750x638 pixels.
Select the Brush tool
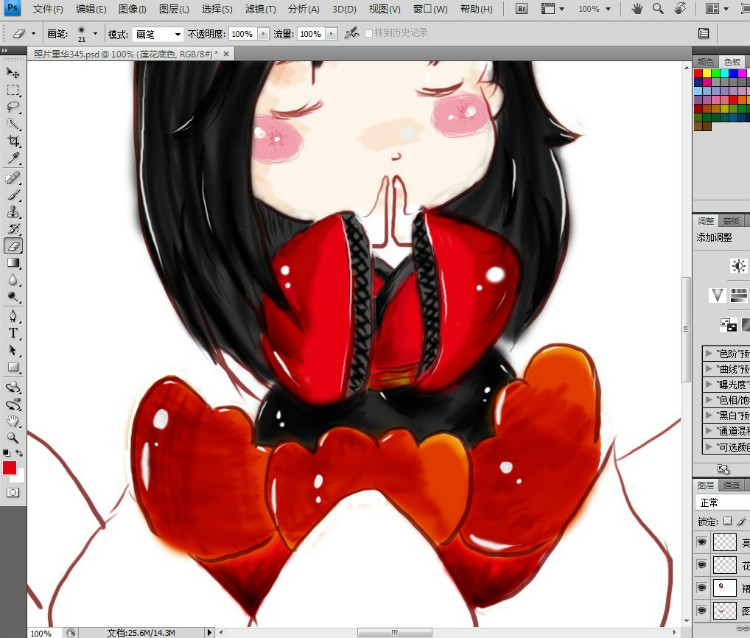tap(13, 195)
